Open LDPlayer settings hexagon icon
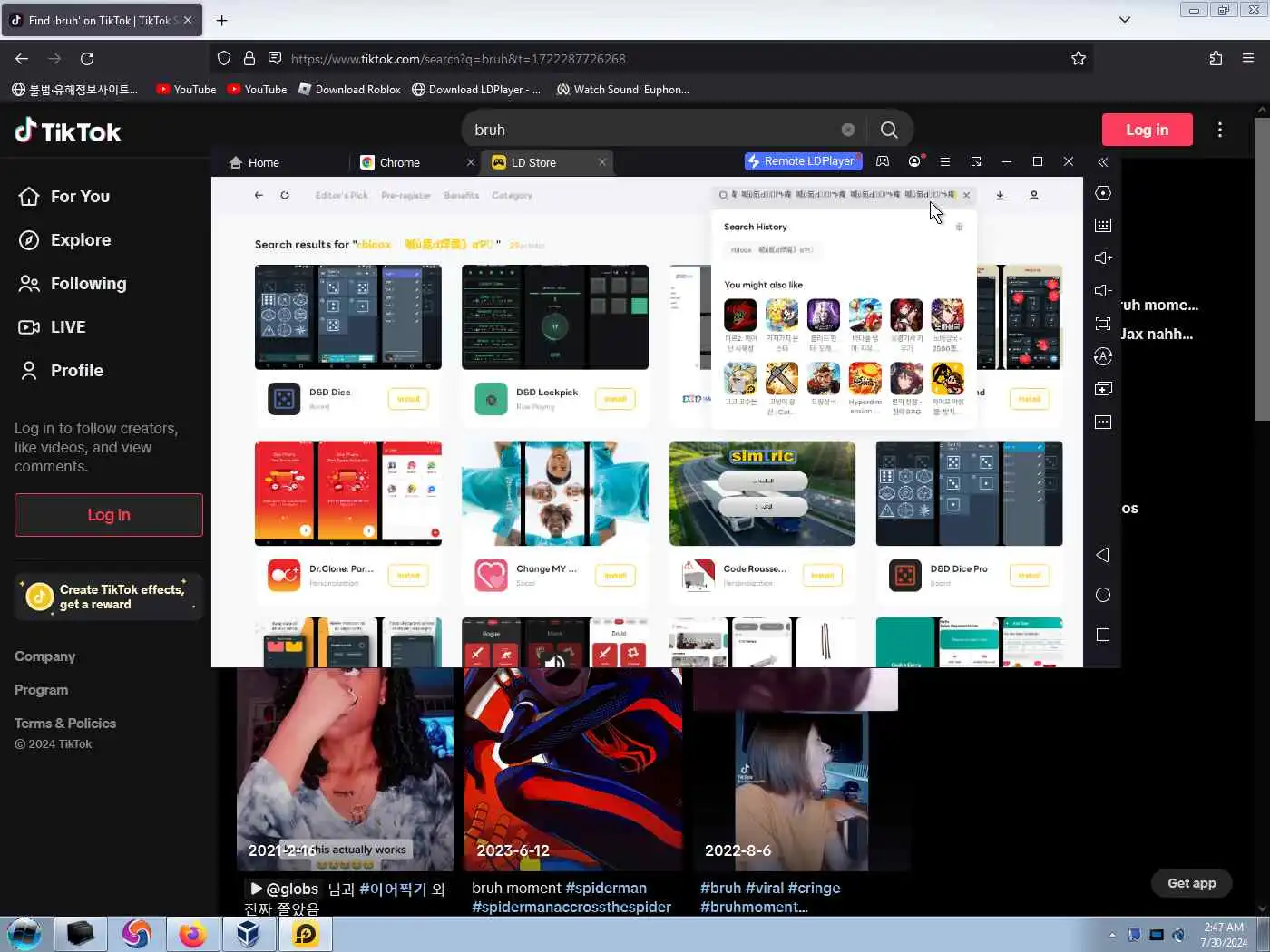 pyautogui.click(x=1103, y=193)
